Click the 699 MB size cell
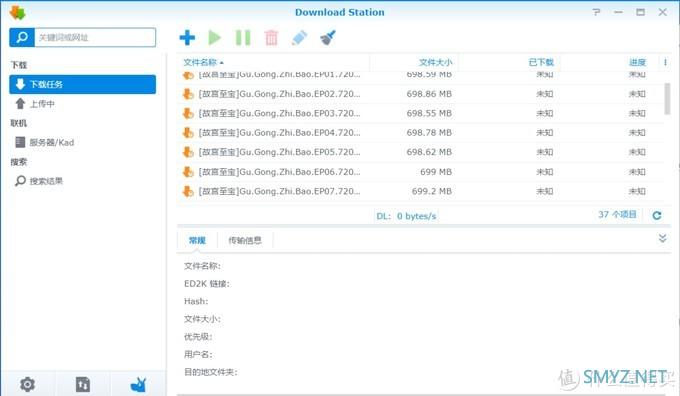Screen dimensions: 680x396 [x=436, y=172]
